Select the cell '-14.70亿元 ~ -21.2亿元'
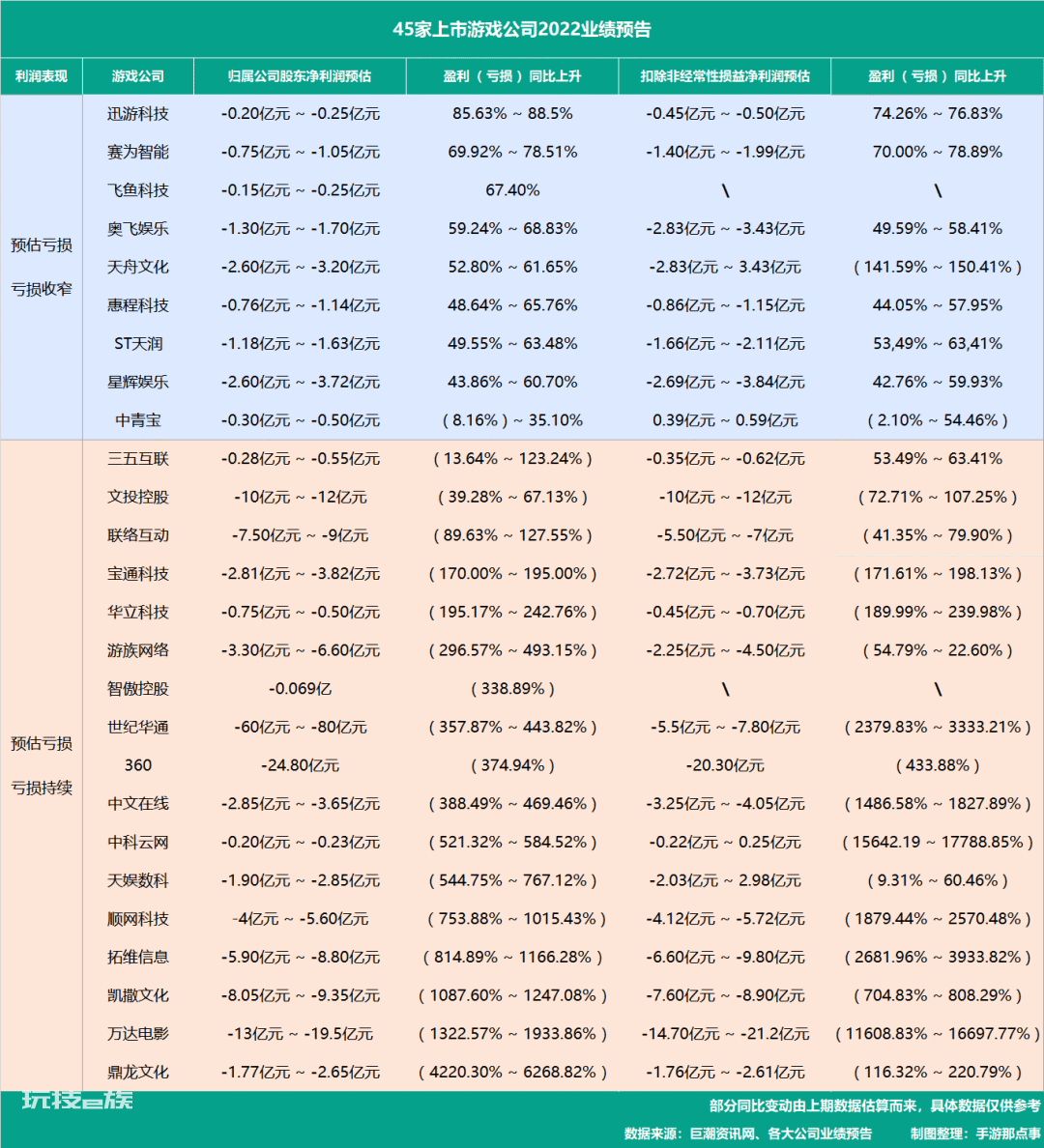 point(725,1034)
